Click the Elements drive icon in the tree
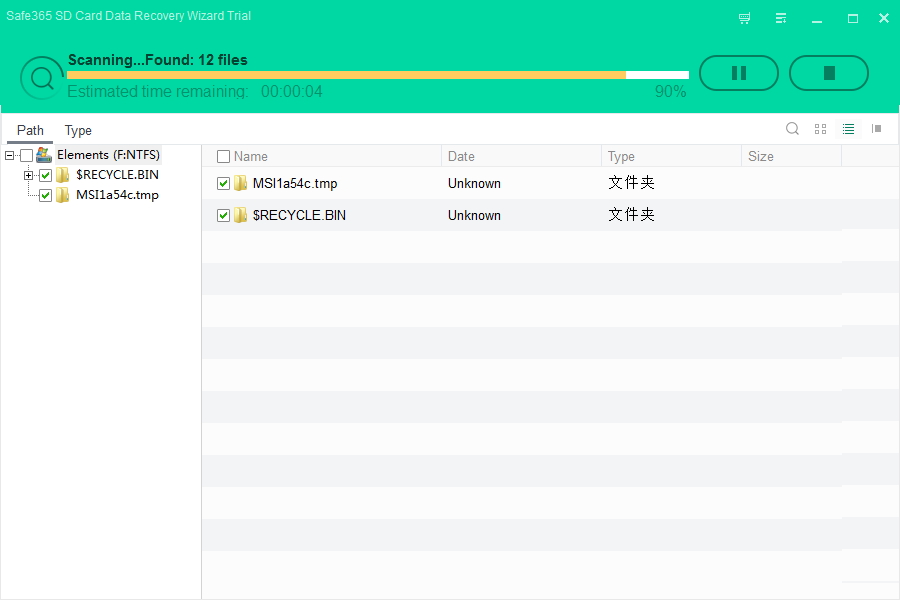The width and height of the screenshot is (900, 600). 44,154
